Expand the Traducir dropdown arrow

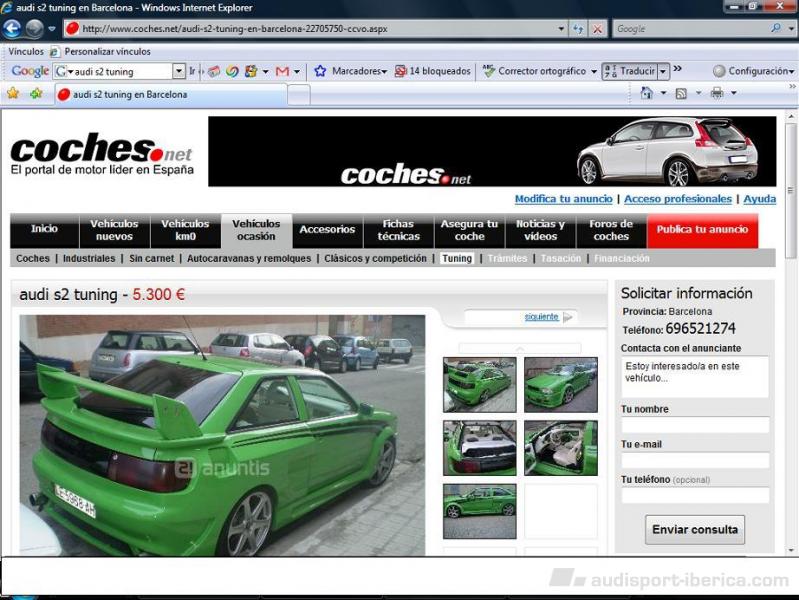tap(663, 71)
